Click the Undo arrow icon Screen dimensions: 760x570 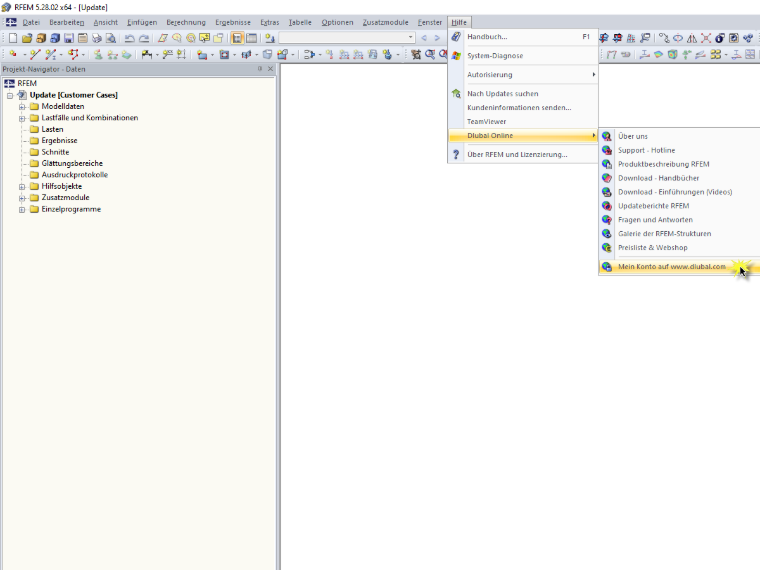click(x=129, y=38)
